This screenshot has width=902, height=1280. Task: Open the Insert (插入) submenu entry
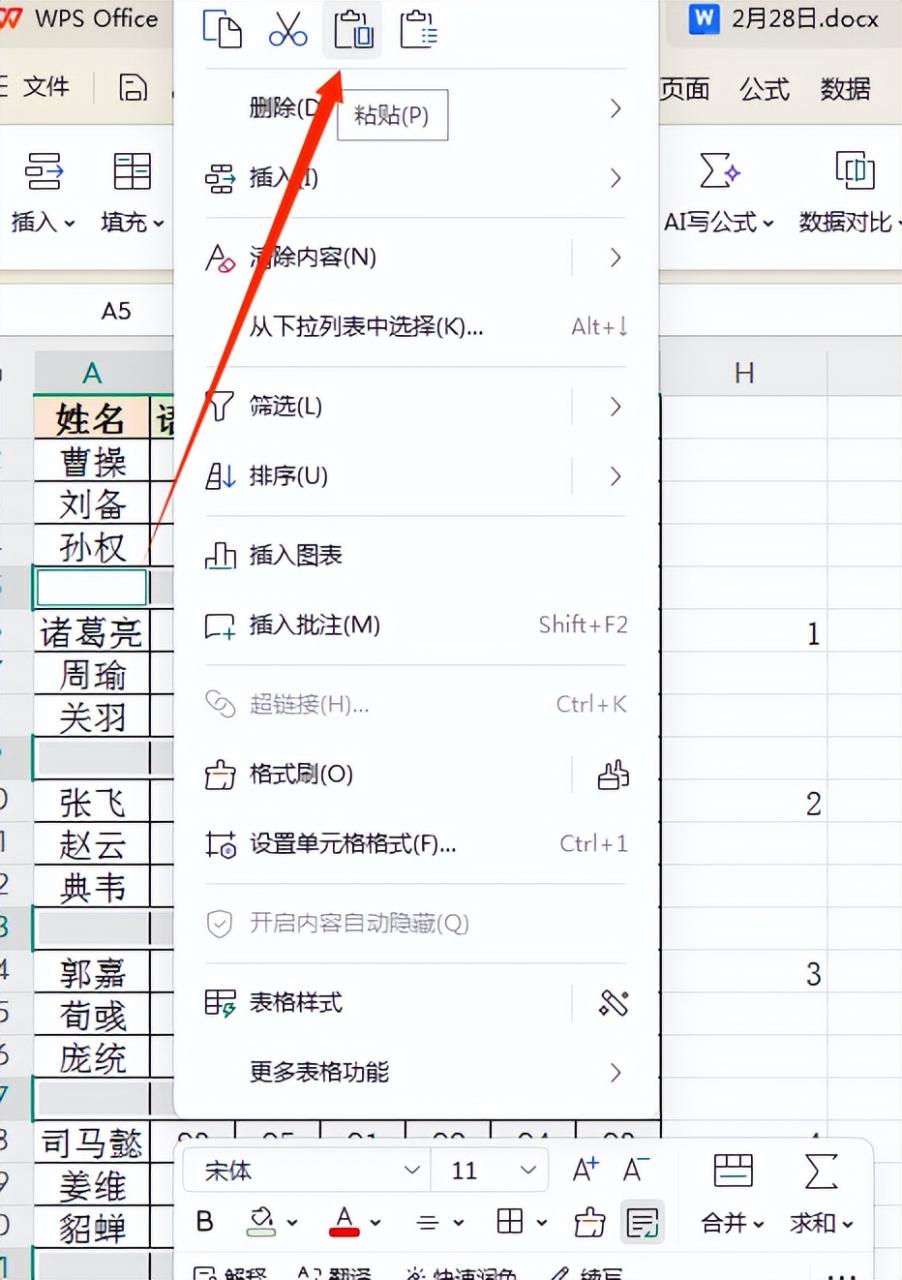(x=415, y=178)
